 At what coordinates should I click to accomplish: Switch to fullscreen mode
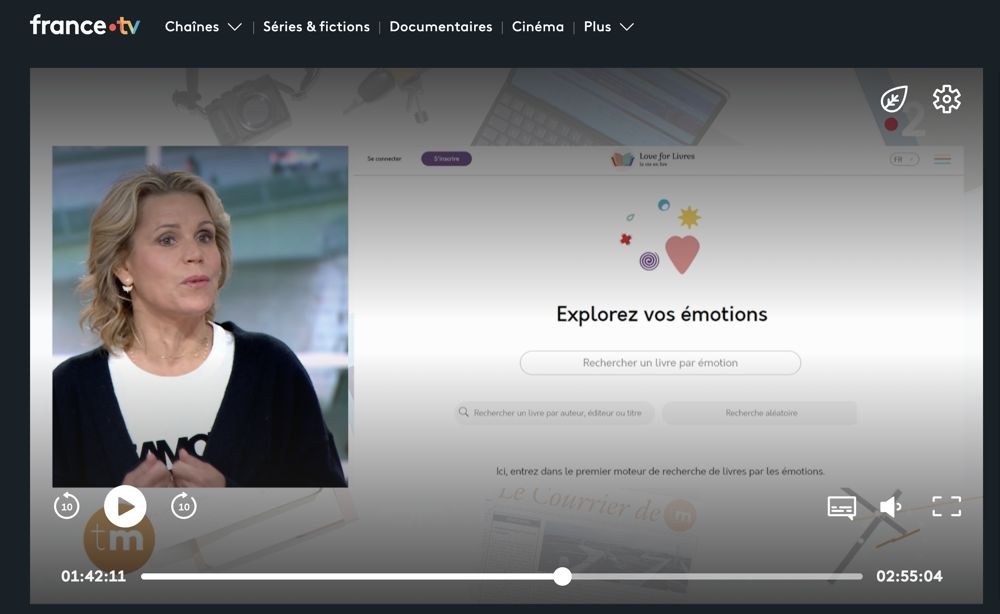point(946,506)
